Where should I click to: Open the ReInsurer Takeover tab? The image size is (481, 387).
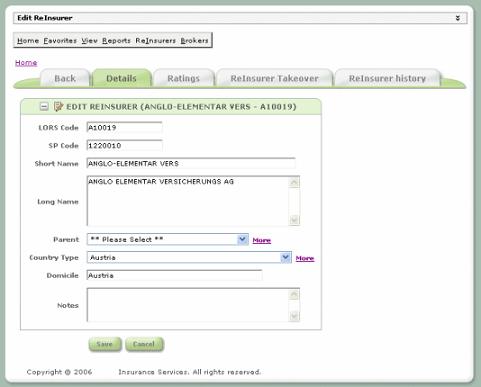click(x=274, y=79)
